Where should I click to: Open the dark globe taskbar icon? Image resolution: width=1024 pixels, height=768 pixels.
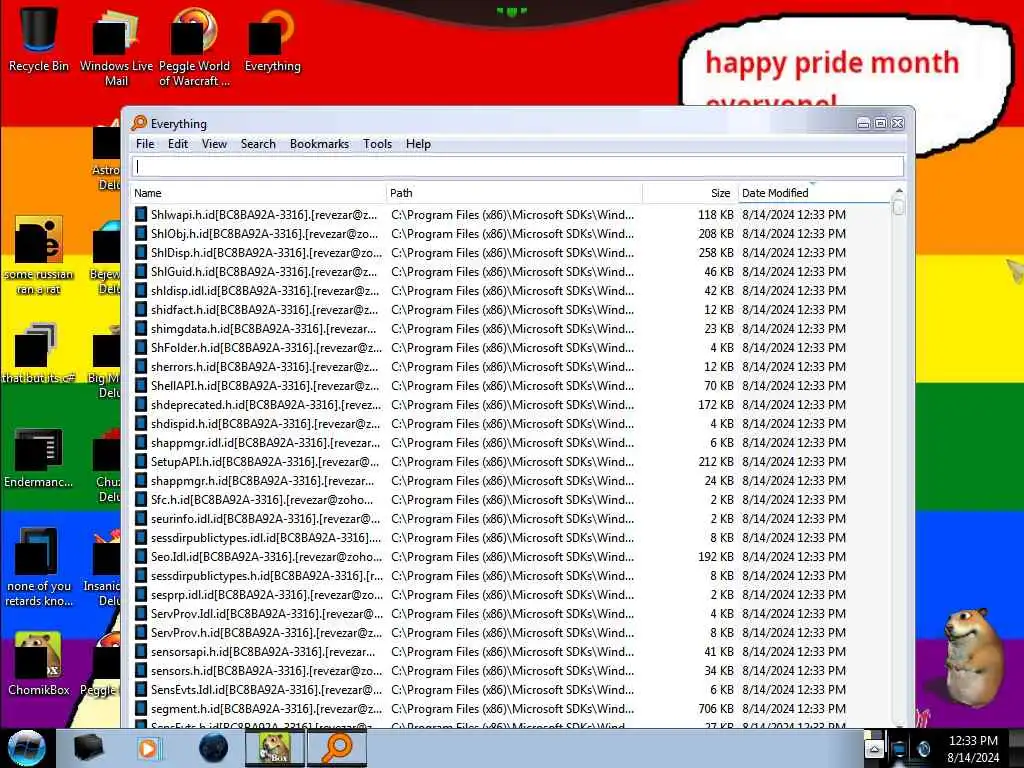click(x=213, y=748)
